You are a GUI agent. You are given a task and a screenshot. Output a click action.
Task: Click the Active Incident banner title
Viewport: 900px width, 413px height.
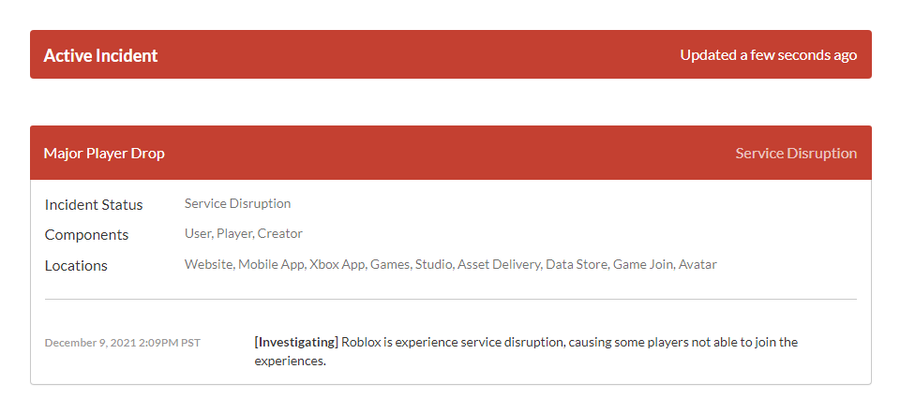101,56
